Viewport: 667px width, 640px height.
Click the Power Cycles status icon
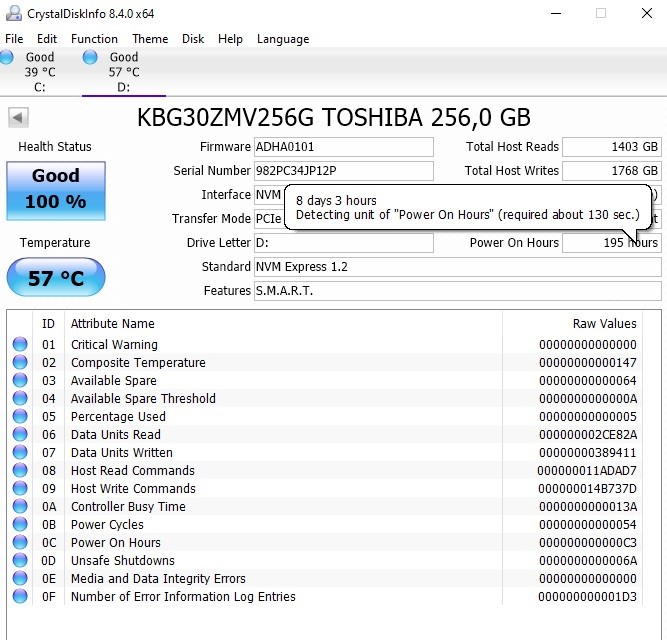coord(20,524)
